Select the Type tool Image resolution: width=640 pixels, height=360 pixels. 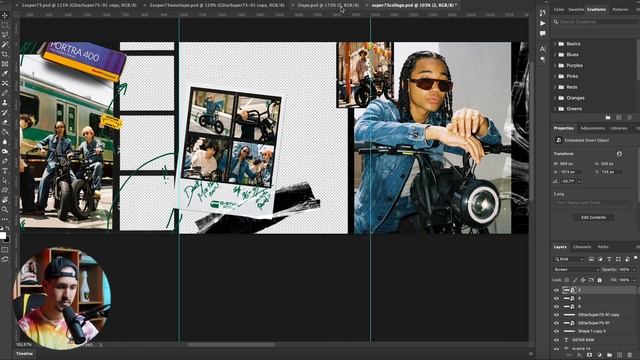tap(5, 171)
